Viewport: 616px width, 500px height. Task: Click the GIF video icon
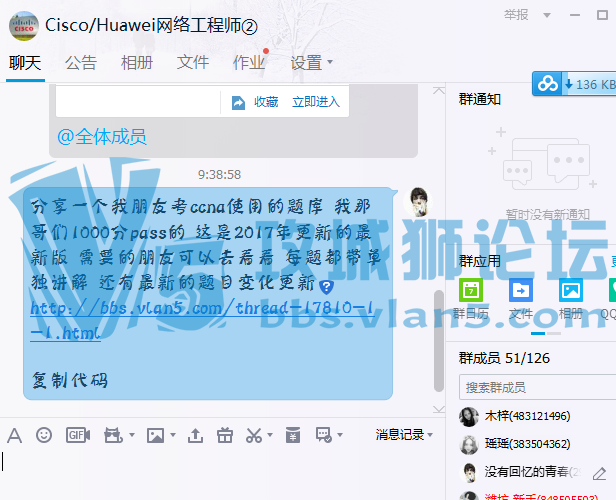coord(78,435)
